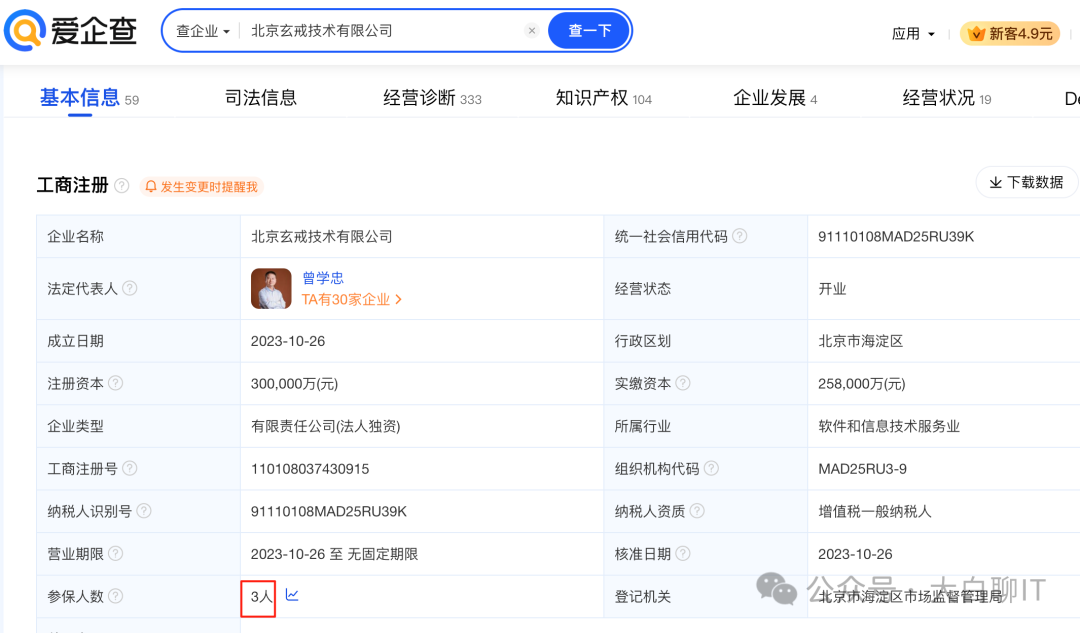Click the help icon next to 工商注册
Image resolution: width=1080 pixels, height=633 pixels.
pos(122,186)
